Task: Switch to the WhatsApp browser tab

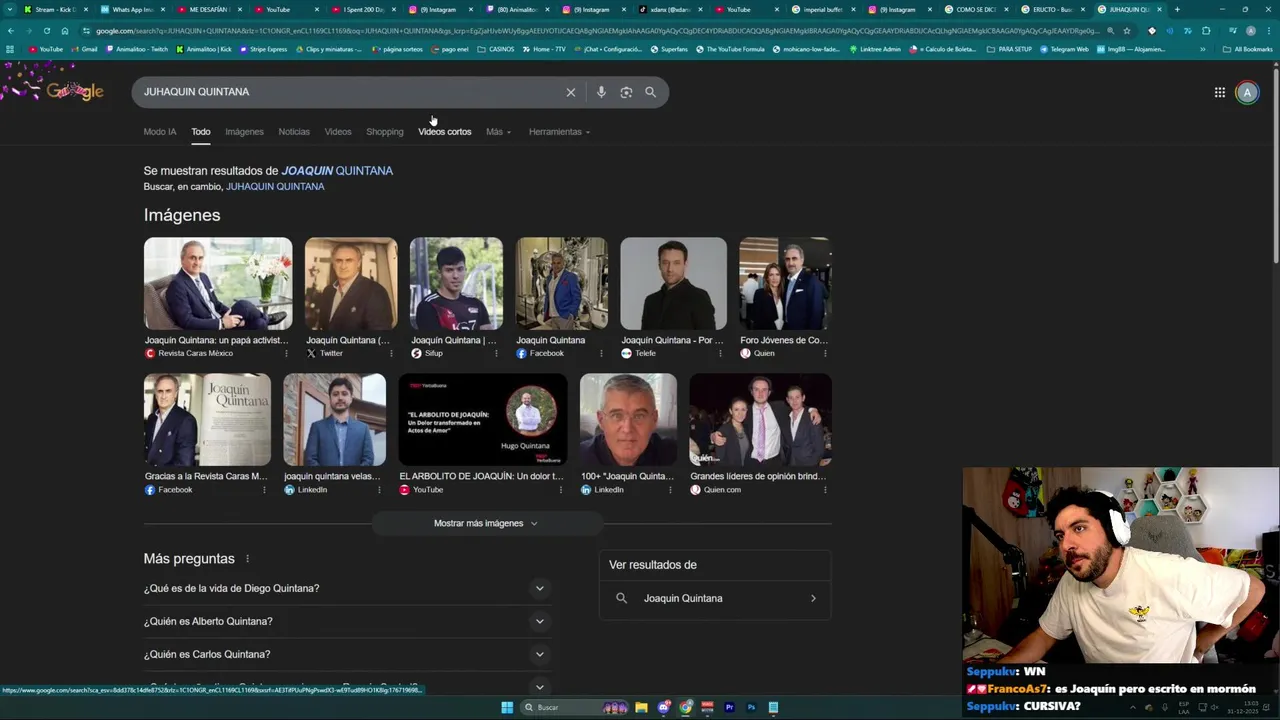Action: click(133, 9)
